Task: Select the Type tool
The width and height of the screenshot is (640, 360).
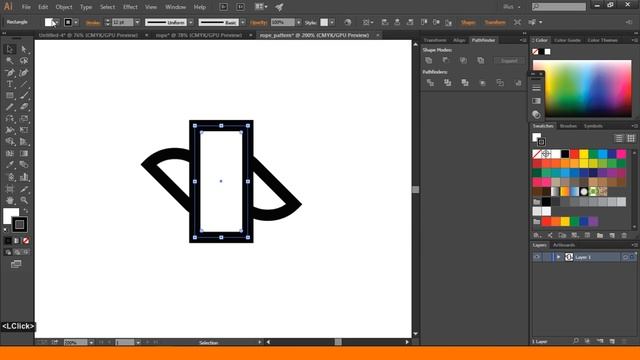Action: coord(10,84)
